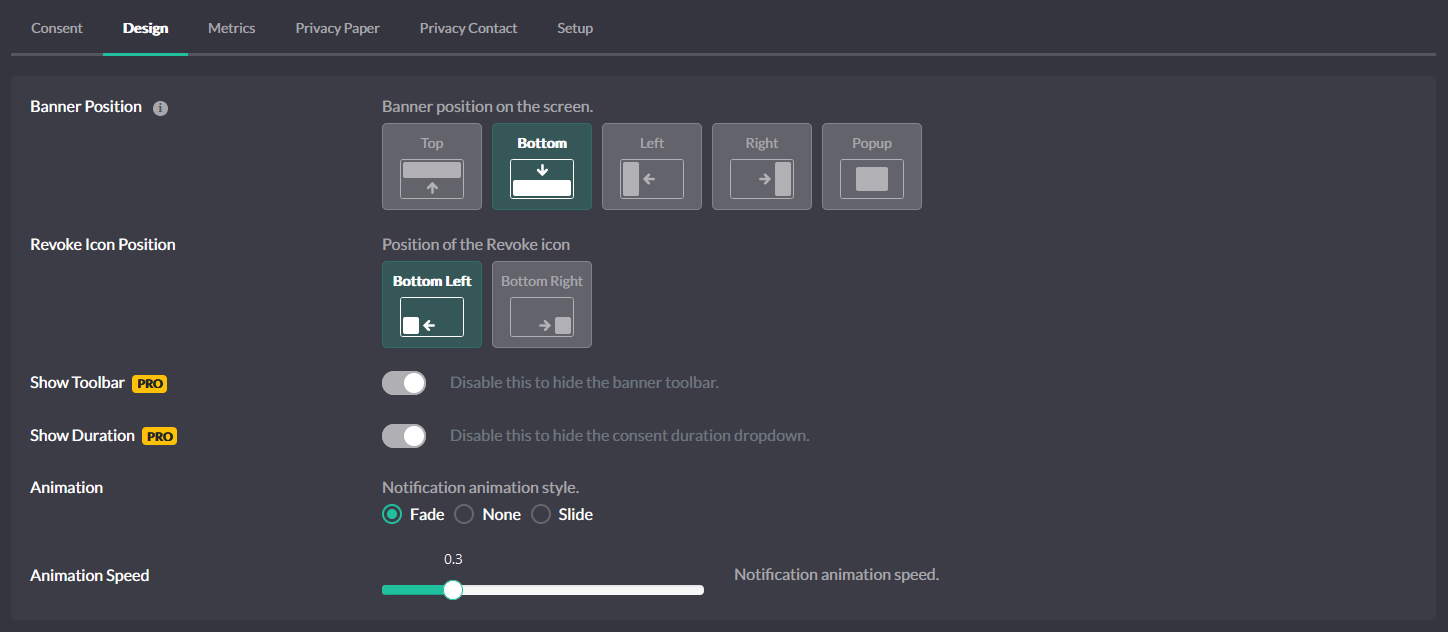This screenshot has width=1448, height=632.
Task: Choose the Left banner position icon
Action: click(x=651, y=167)
